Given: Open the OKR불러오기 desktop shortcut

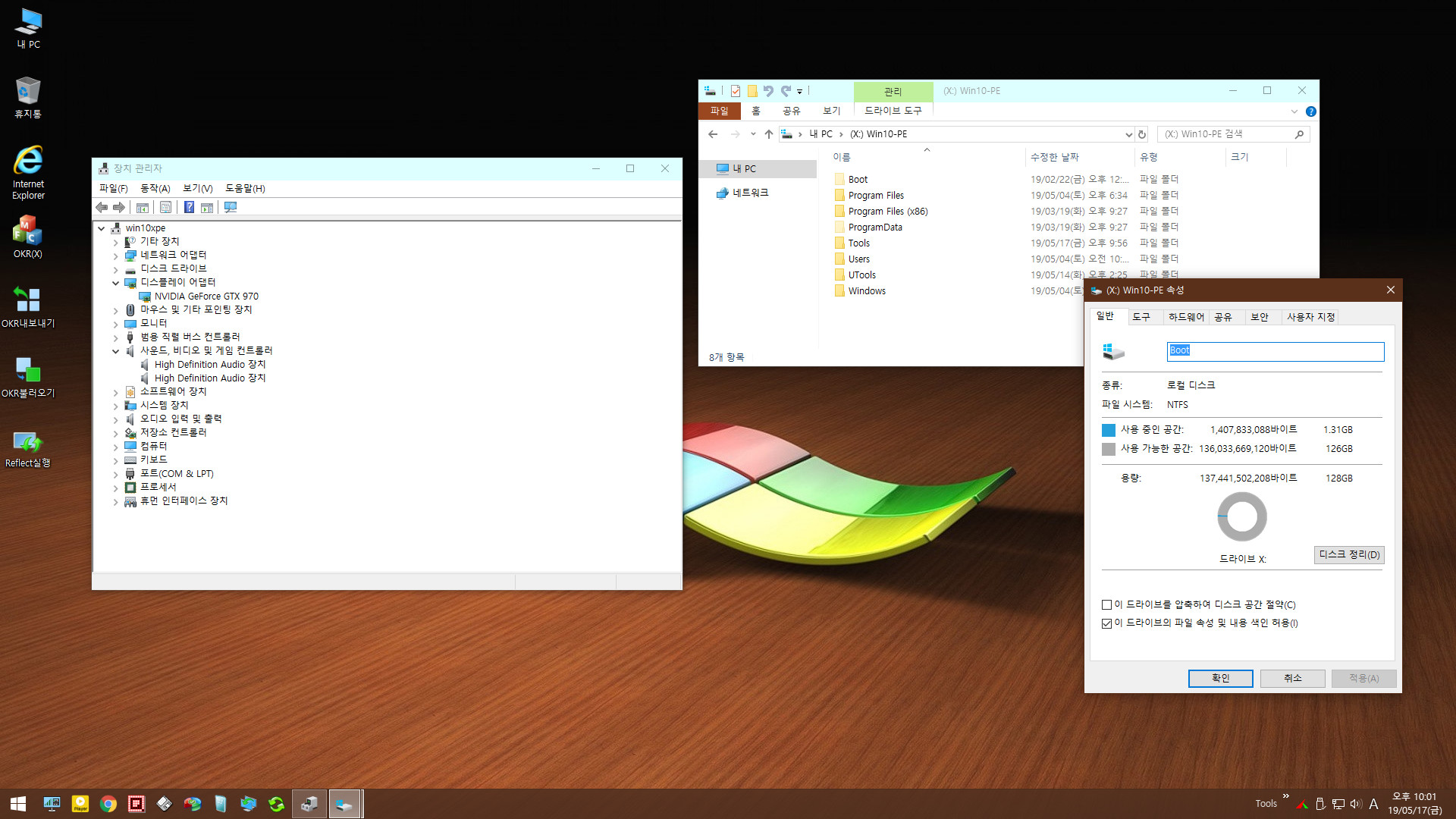Looking at the screenshot, I should coord(28,376).
